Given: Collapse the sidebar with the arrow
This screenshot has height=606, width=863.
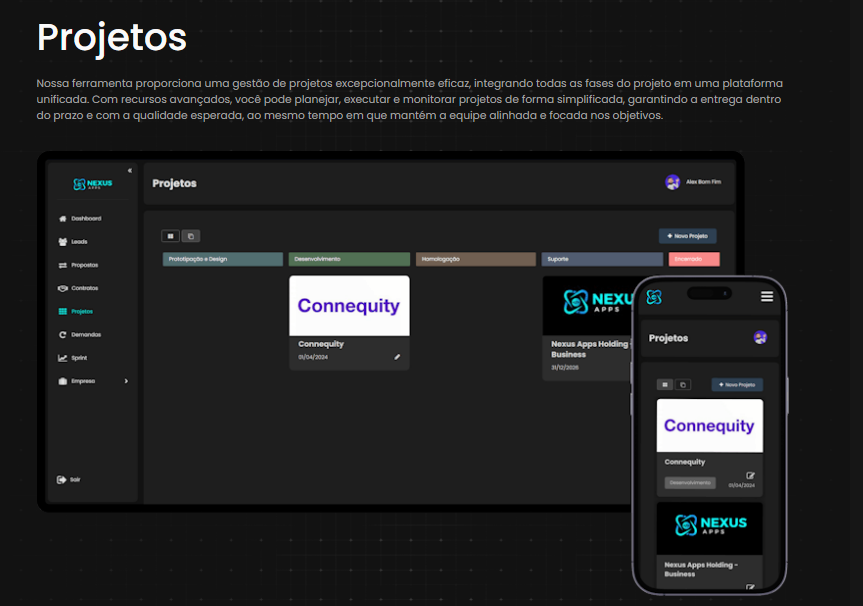Looking at the screenshot, I should click(x=129, y=168).
